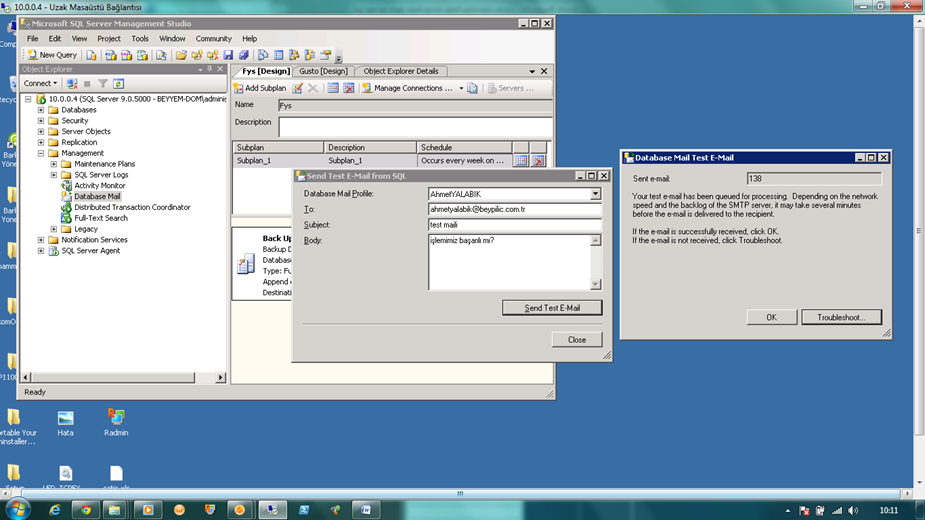The height and width of the screenshot is (520, 925).
Task: Click the Subject input field
Action: click(x=514, y=225)
